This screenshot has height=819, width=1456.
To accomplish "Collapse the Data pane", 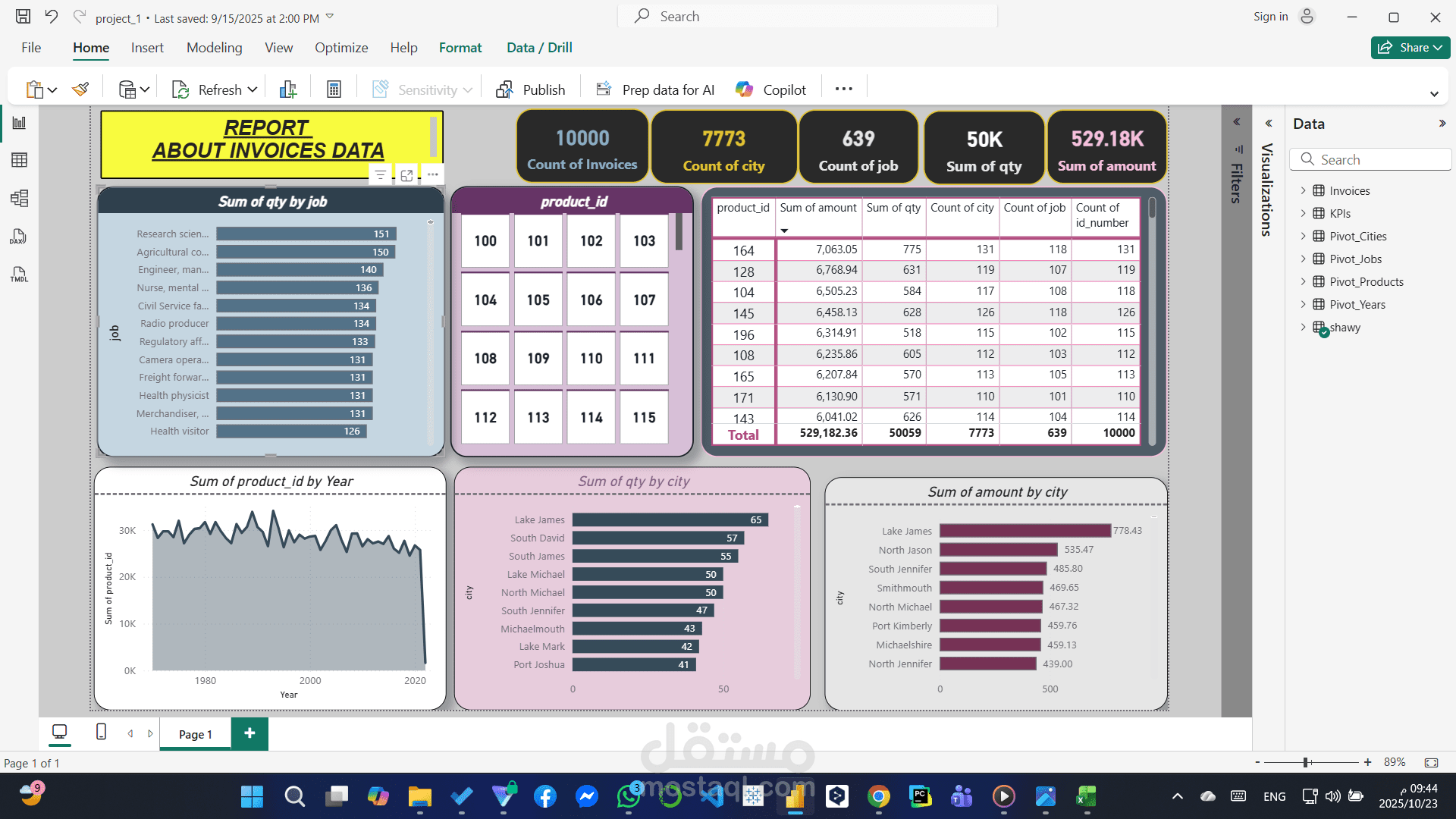I will pos(1442,123).
